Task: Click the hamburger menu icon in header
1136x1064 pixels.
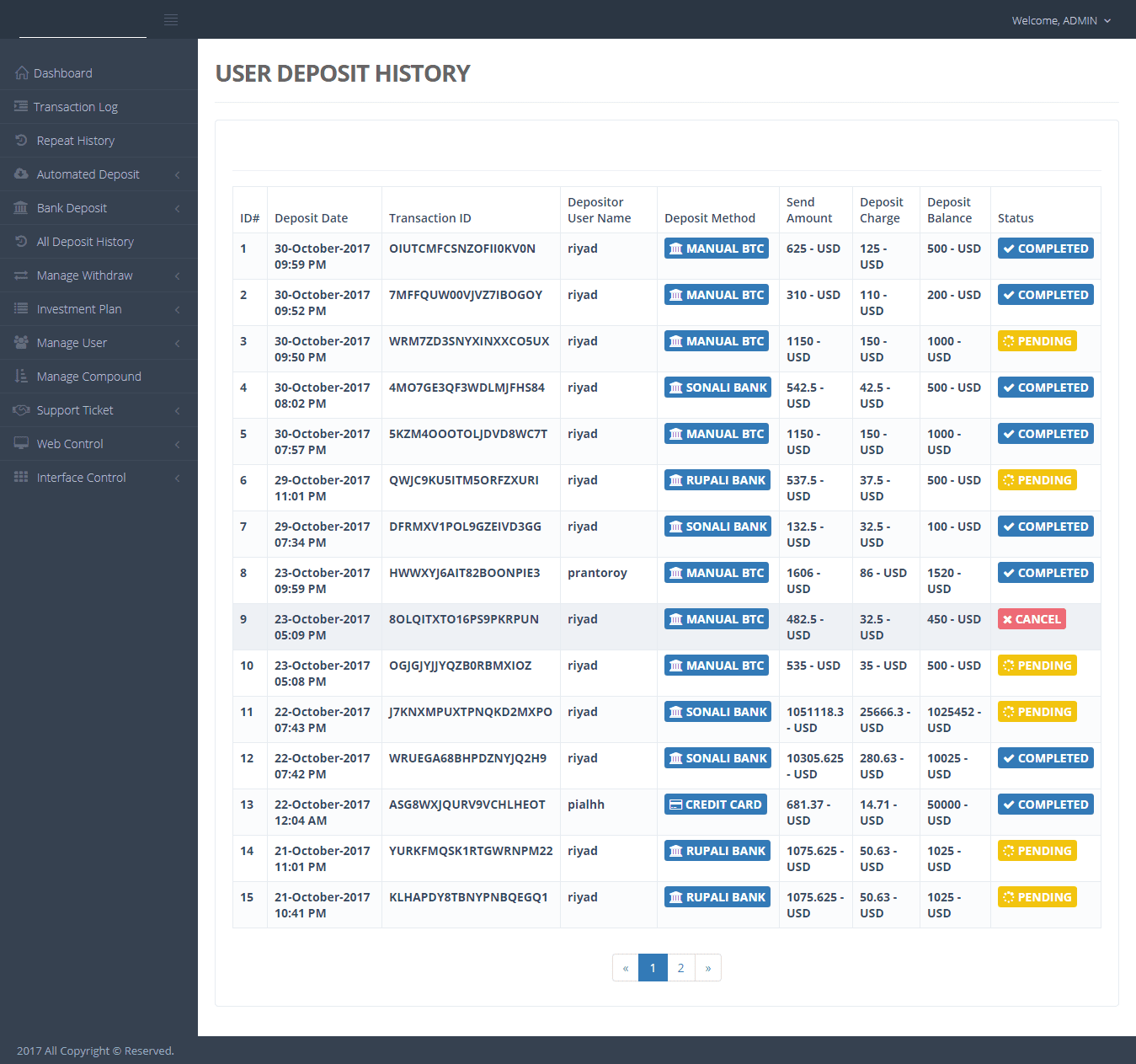Action: point(171,20)
